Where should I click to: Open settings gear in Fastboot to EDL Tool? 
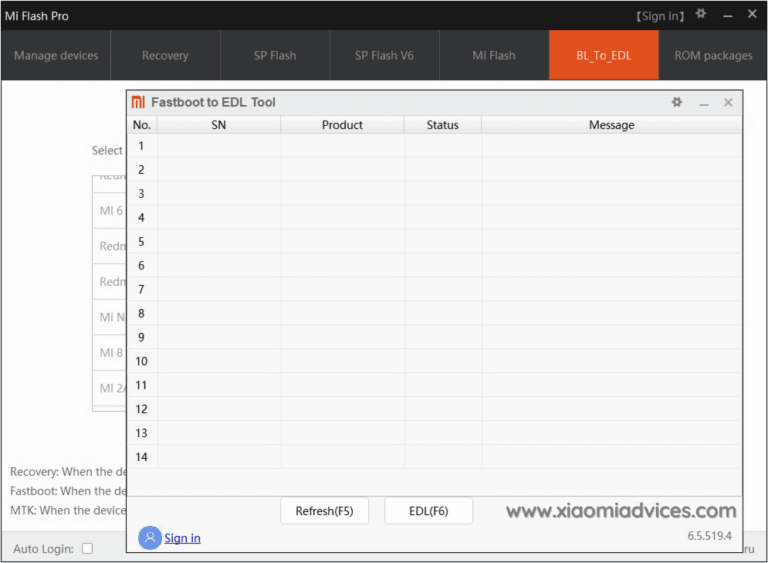677,102
